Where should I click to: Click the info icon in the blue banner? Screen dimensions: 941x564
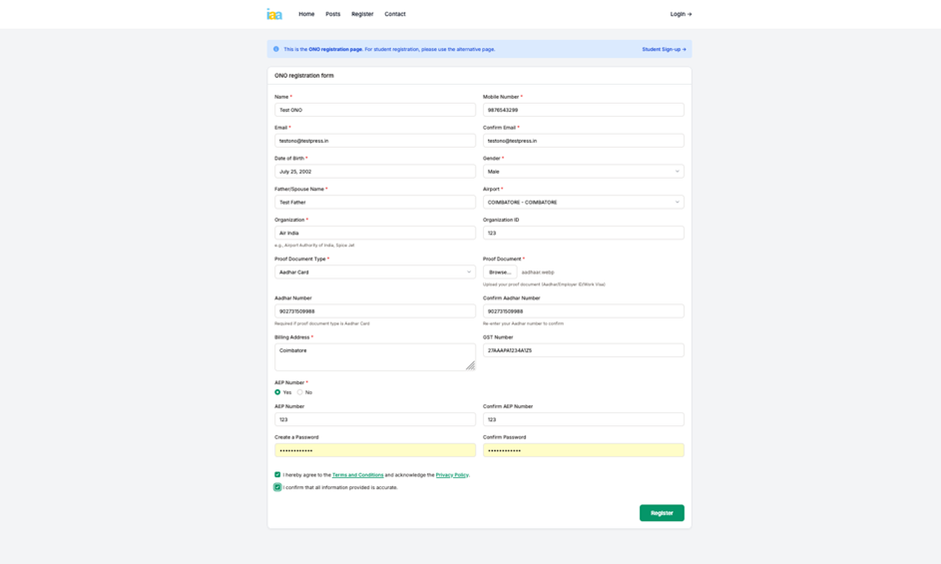pyautogui.click(x=276, y=49)
